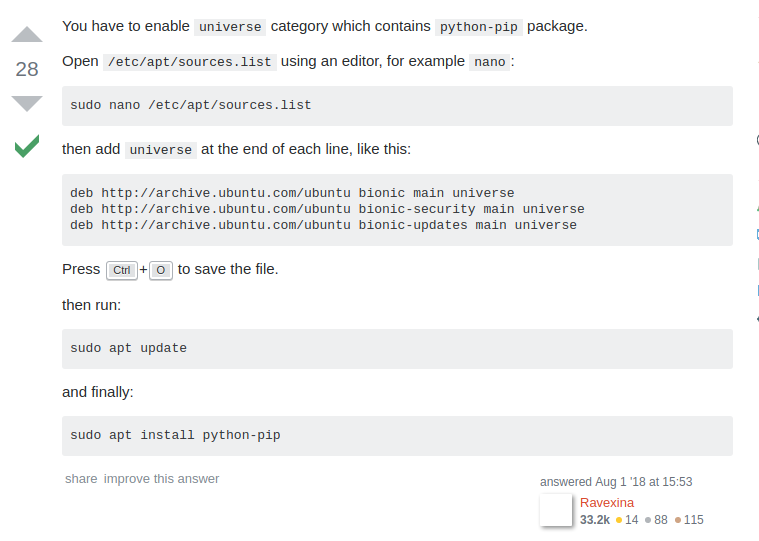
Task: Click the 33.2k reputation score
Action: click(594, 520)
